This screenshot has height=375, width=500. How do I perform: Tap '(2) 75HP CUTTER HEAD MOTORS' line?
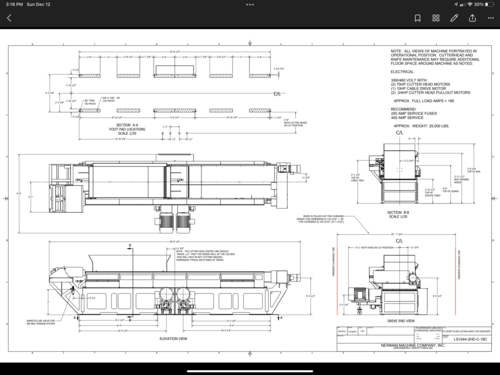pos(420,84)
